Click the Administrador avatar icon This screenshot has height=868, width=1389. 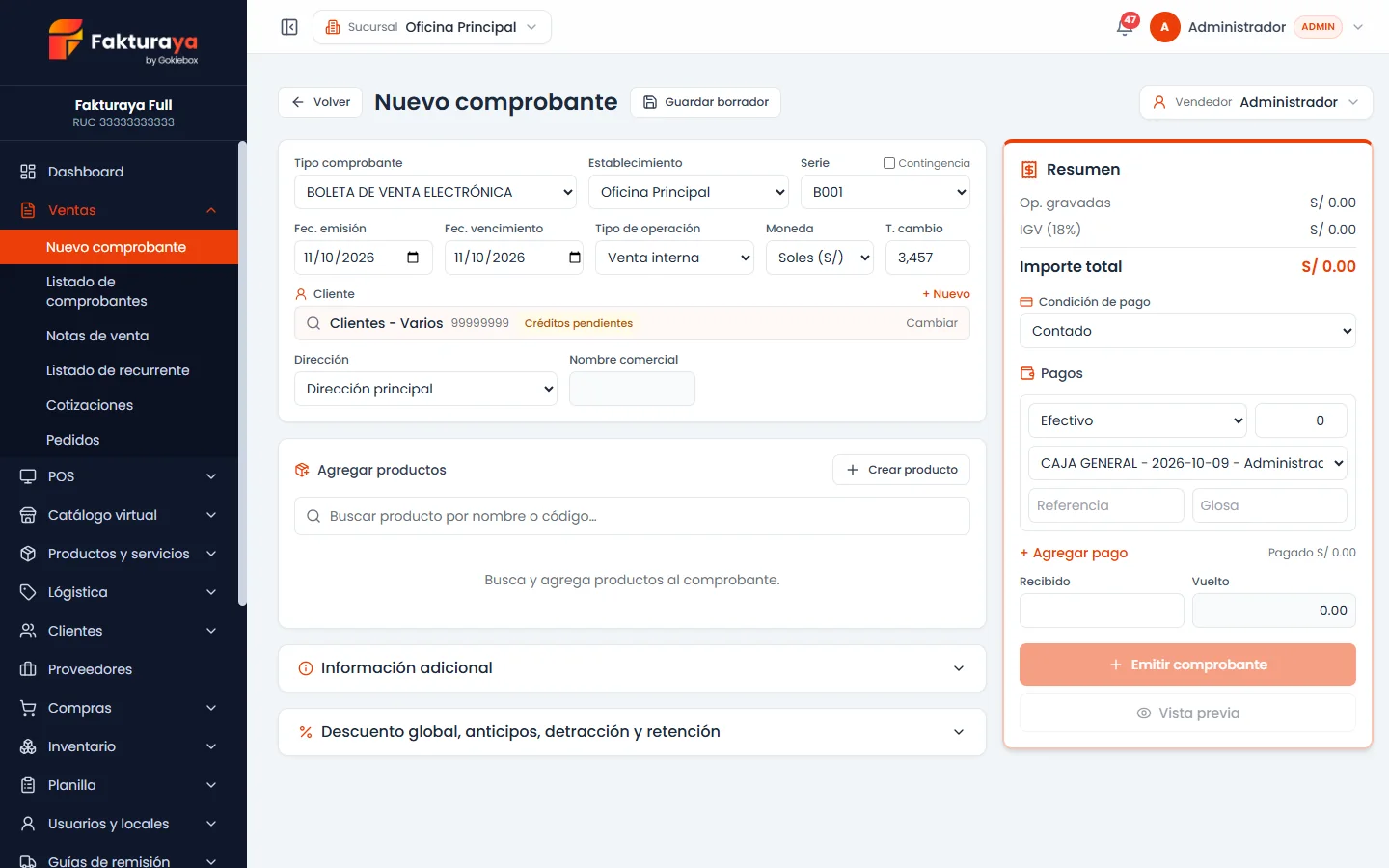[1164, 27]
